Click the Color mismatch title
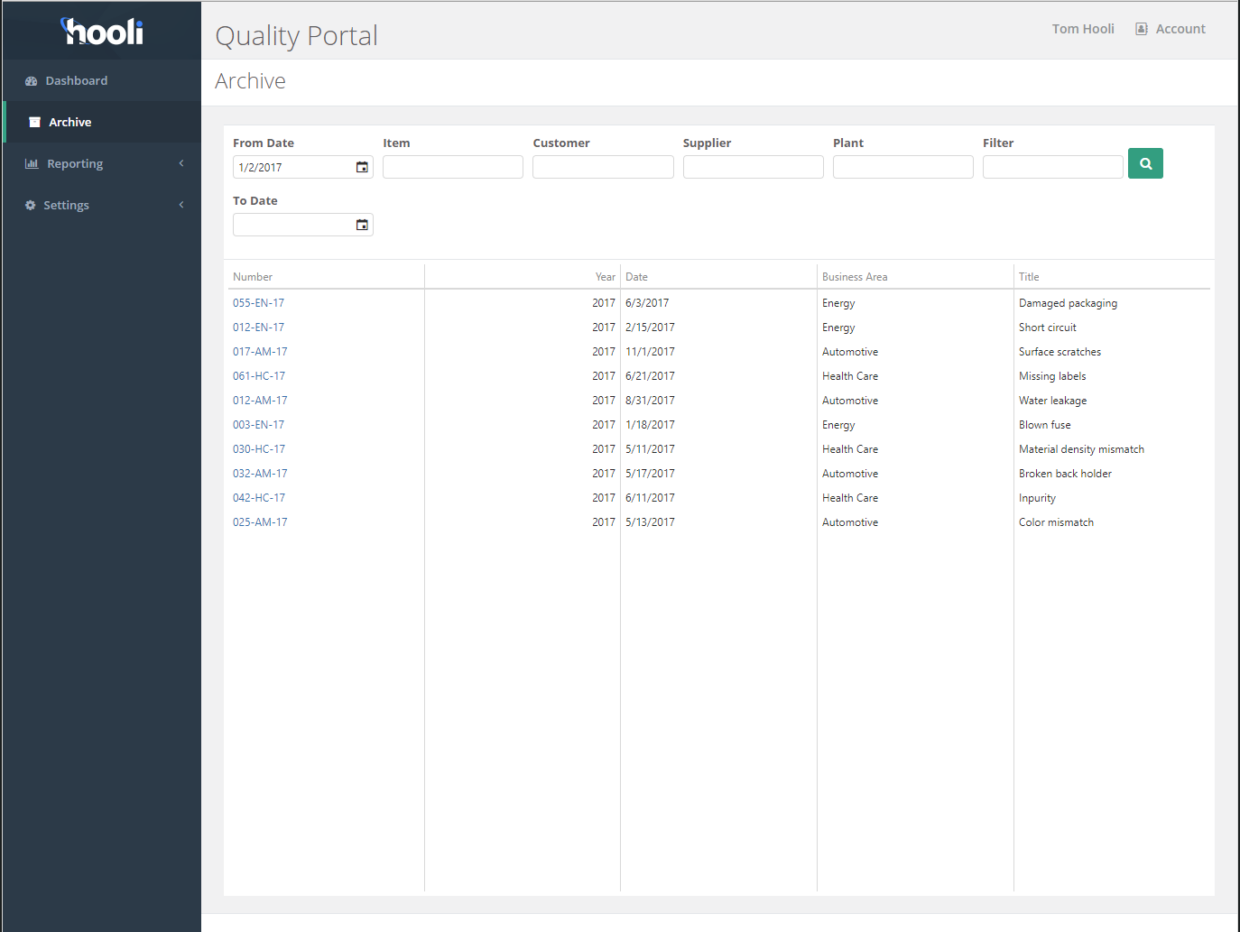This screenshot has height=932, width=1240. point(1056,522)
